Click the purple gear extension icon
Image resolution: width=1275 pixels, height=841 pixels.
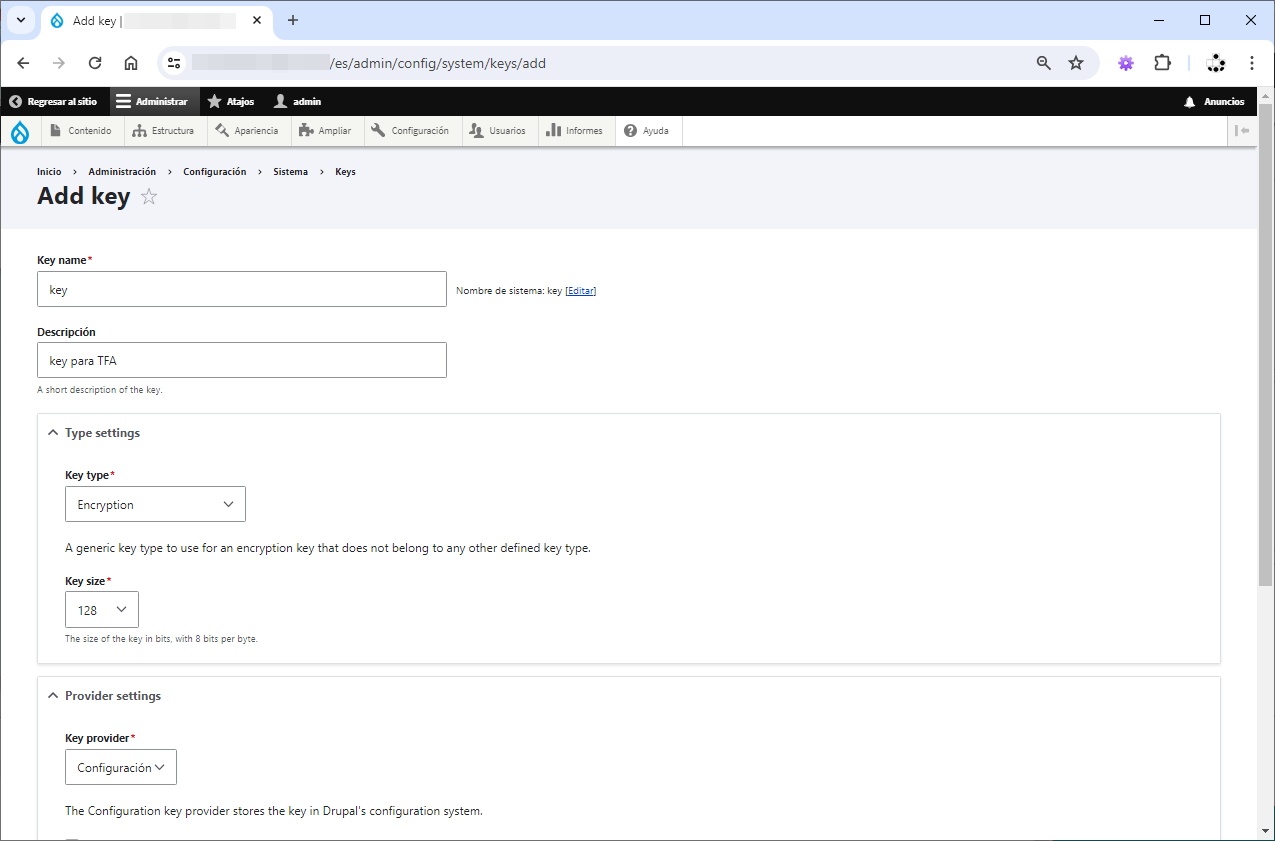click(1126, 63)
